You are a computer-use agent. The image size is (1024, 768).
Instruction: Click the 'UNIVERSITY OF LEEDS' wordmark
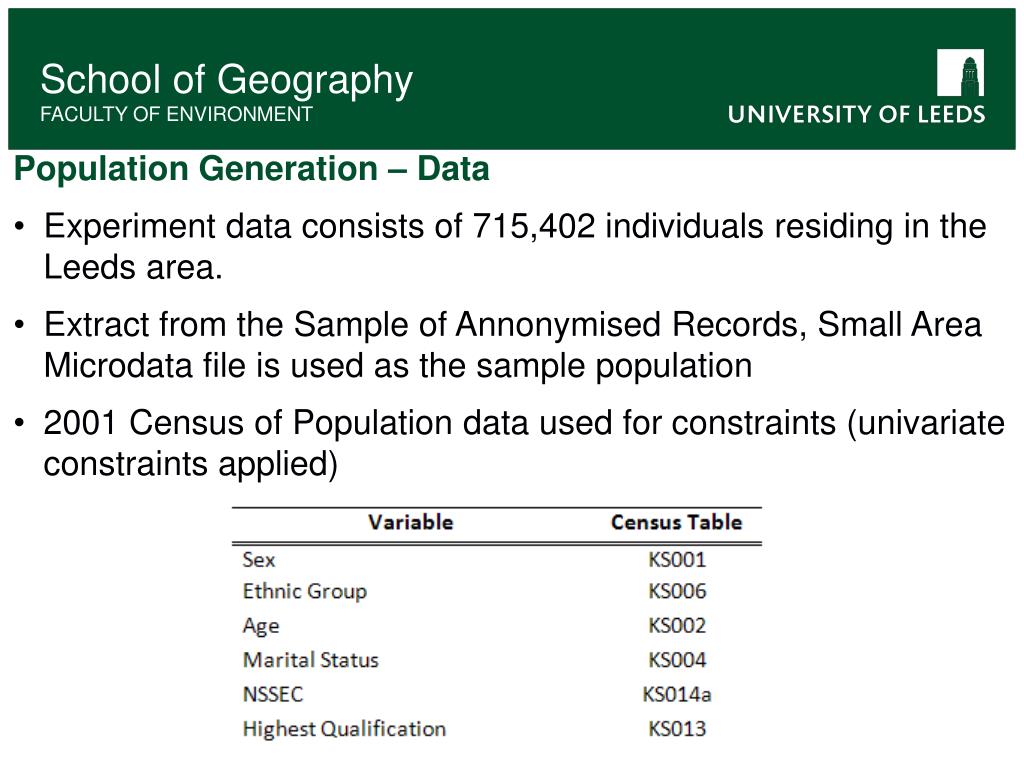856,114
